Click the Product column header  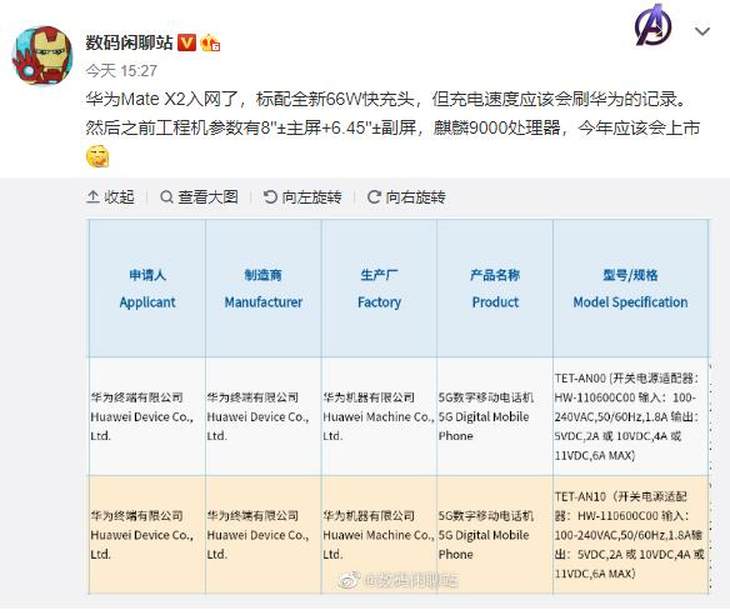coord(495,289)
